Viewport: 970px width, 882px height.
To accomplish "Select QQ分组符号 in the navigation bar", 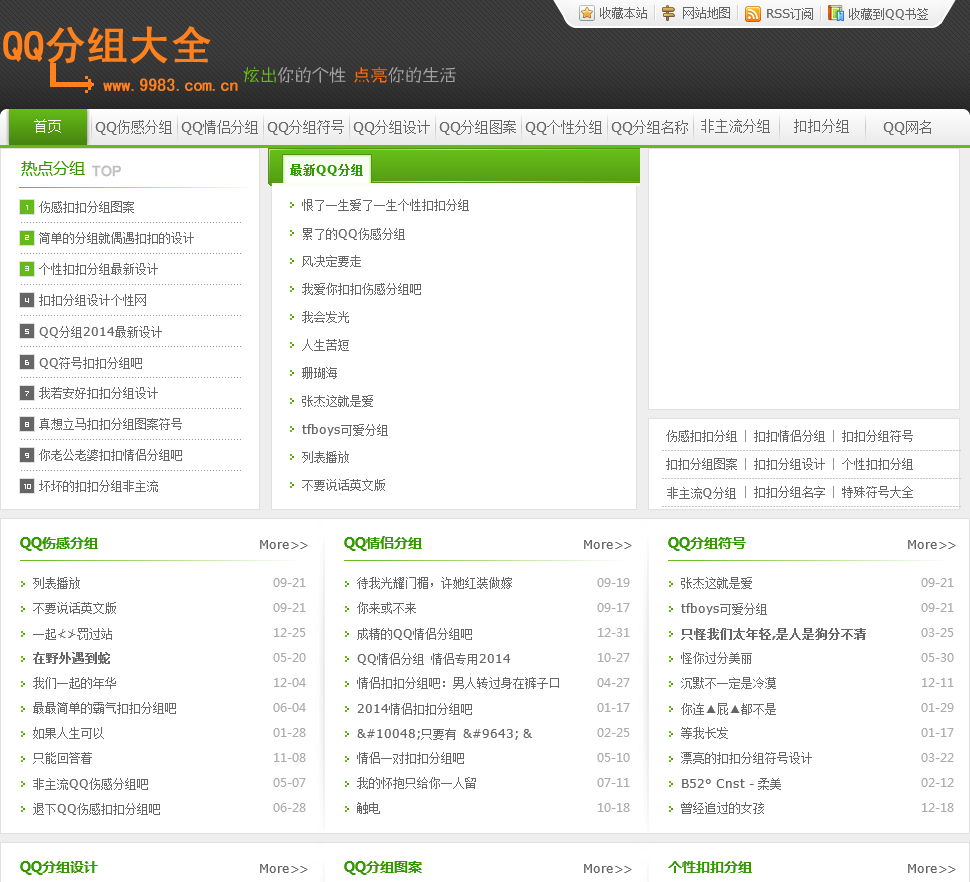I will pyautogui.click(x=306, y=127).
